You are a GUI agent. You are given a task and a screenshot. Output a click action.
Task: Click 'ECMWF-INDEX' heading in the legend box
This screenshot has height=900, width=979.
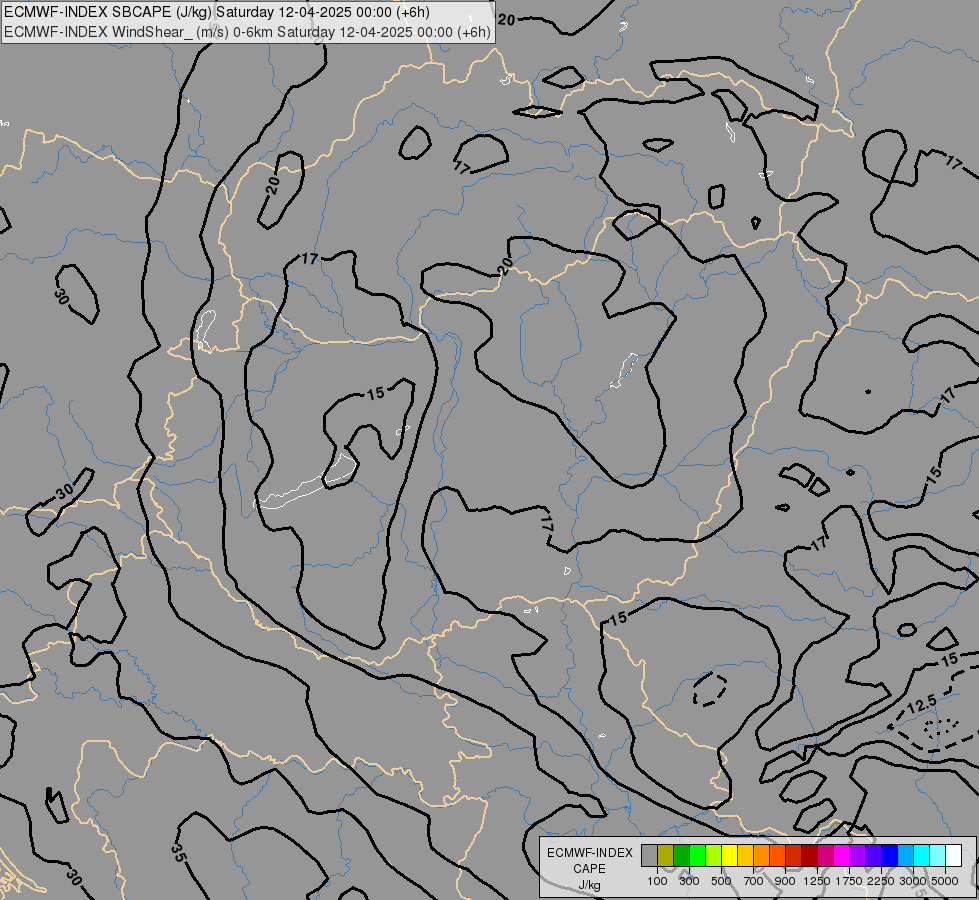click(589, 853)
